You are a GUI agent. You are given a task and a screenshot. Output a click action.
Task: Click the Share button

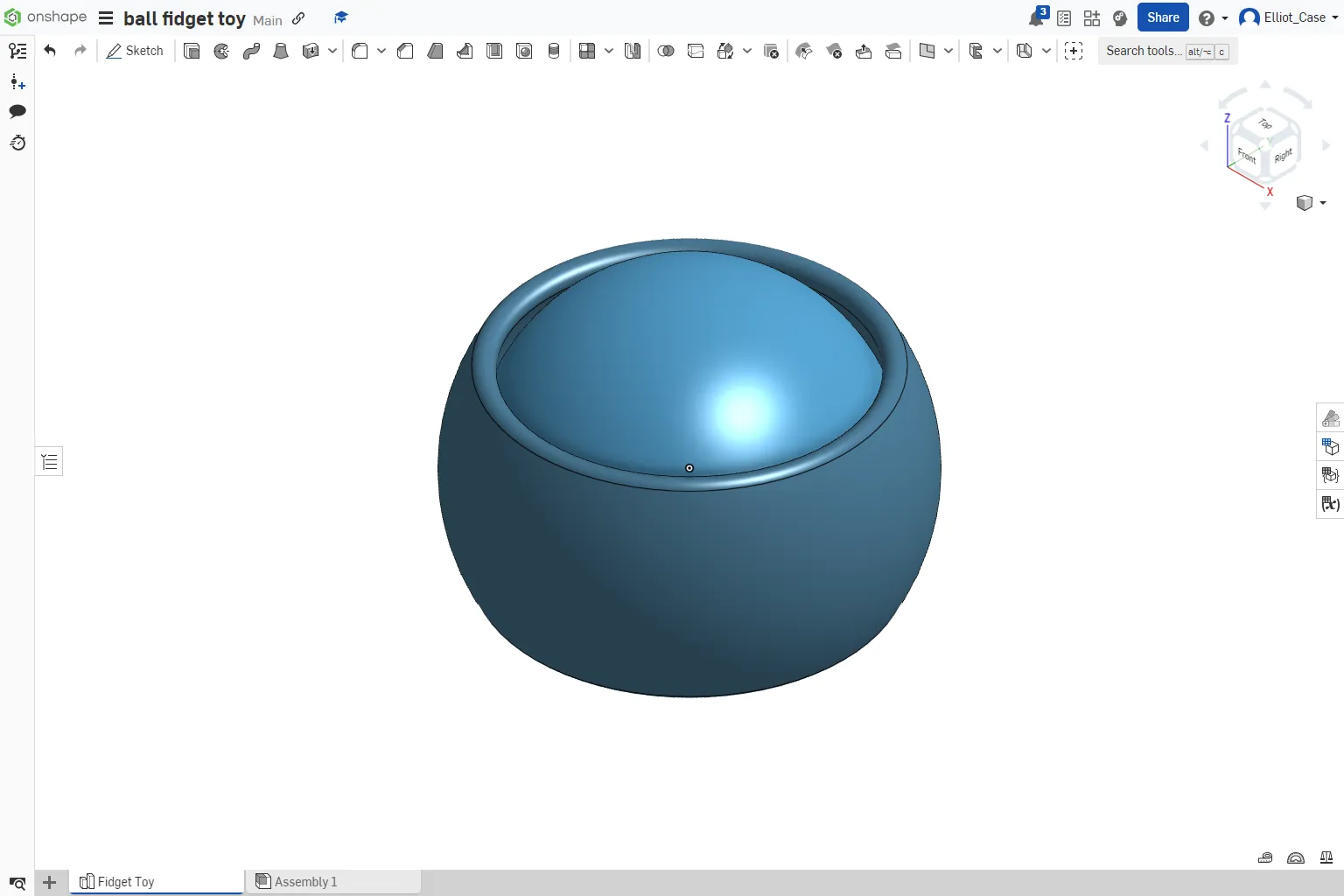point(1163,17)
